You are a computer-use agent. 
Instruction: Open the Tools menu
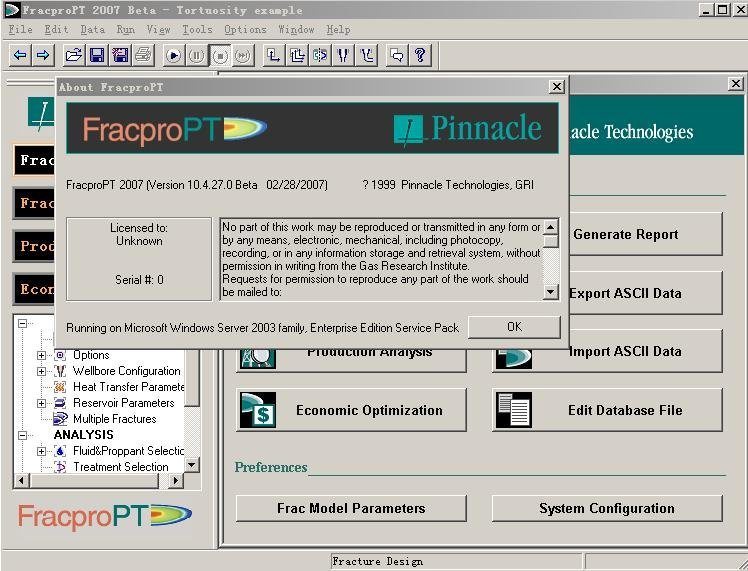196,30
